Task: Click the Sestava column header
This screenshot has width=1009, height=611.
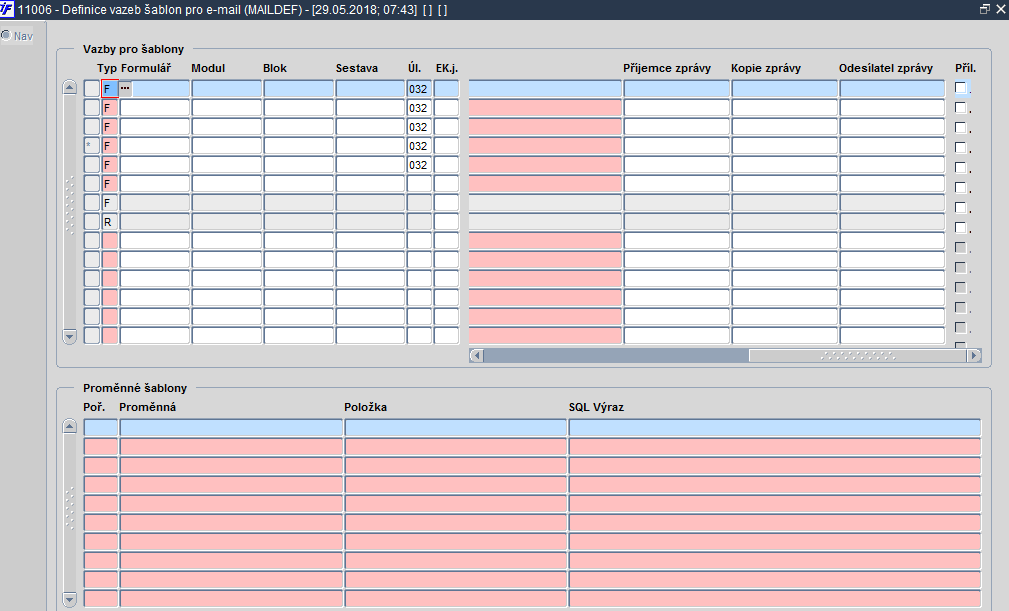Action: coord(356,68)
